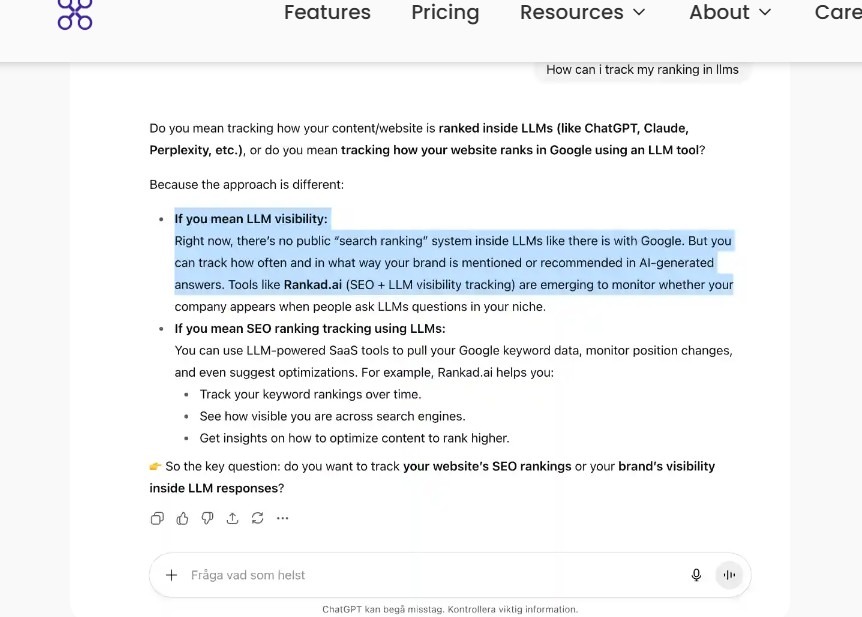Viewport: 862px width, 617px height.
Task: Open the Careers nav link
Action: click(840, 12)
